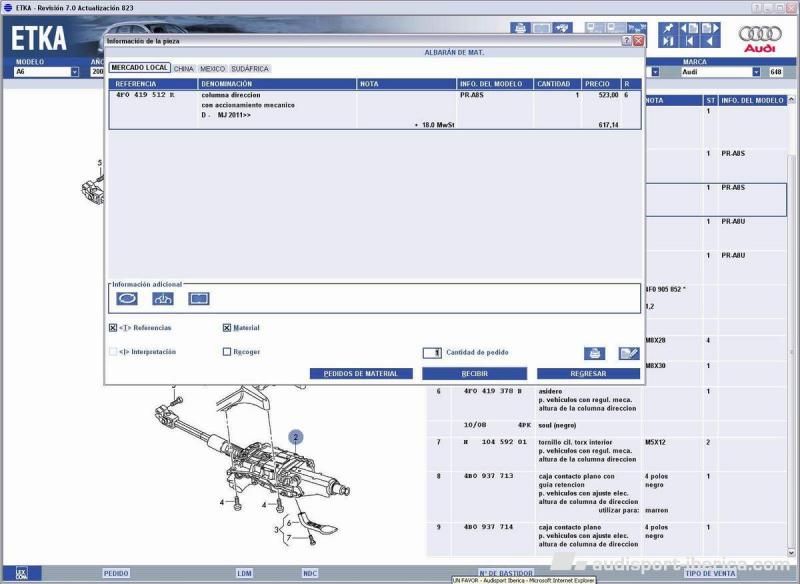
Task: Switch to the China market tab
Action: click(x=184, y=69)
